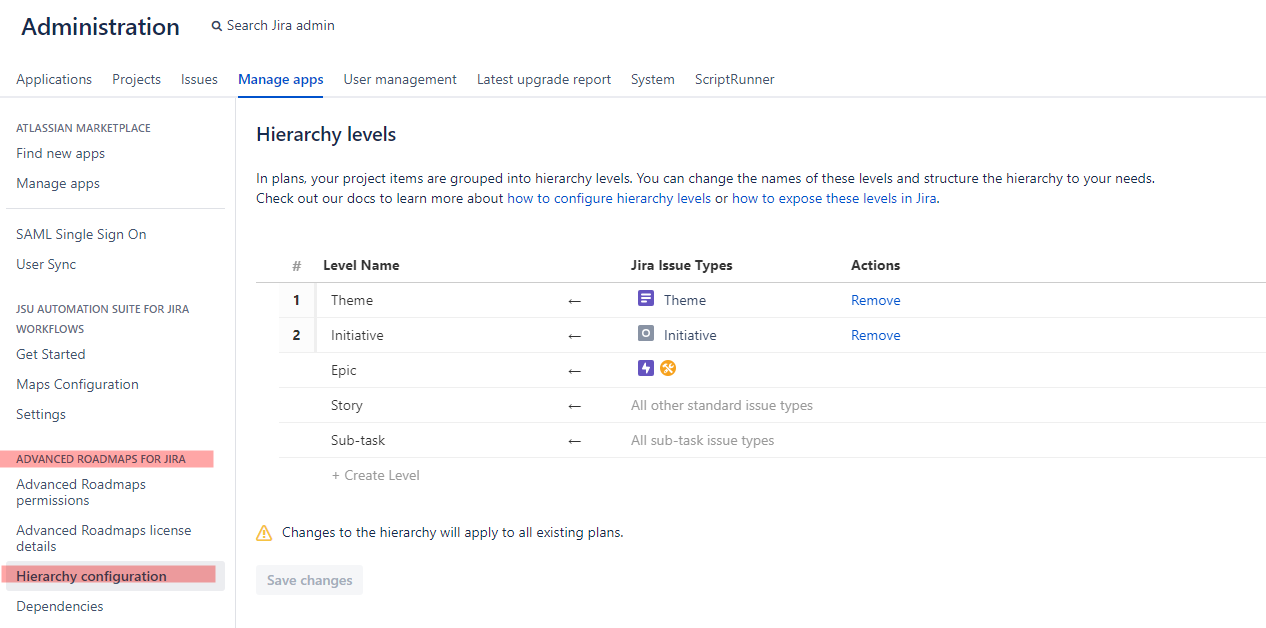
Task: Remove the Theme hierarchy level
Action: click(x=875, y=300)
